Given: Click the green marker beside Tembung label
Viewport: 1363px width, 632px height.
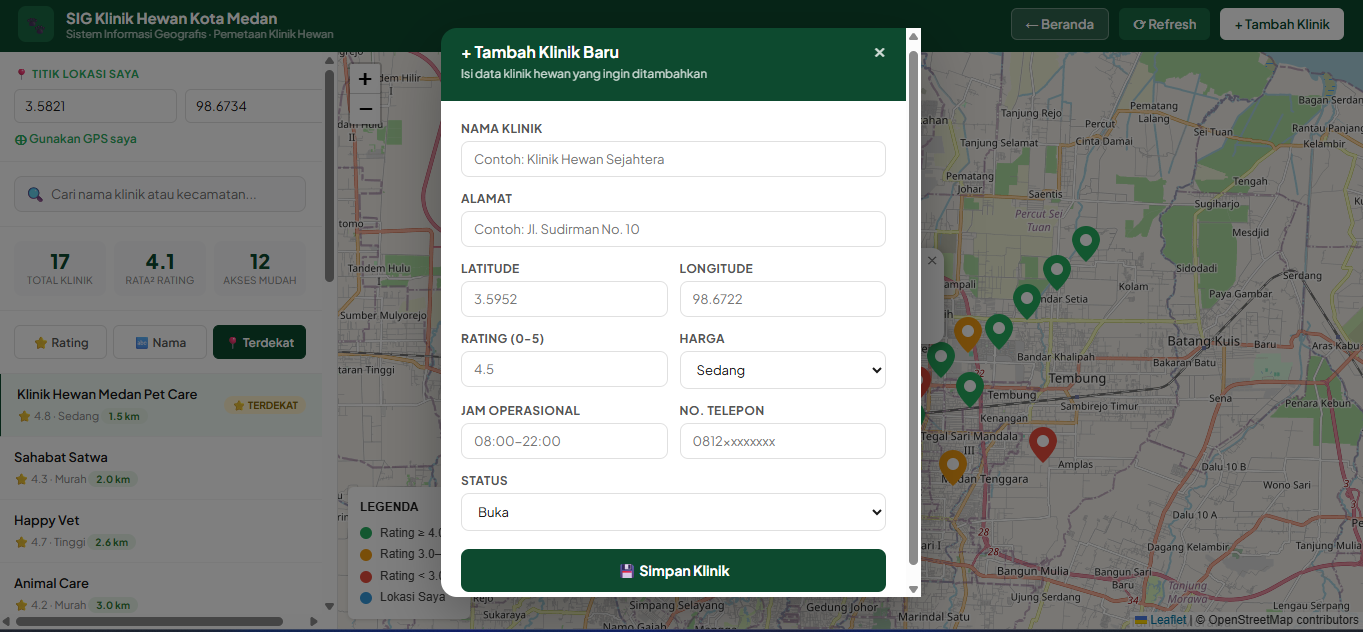Looking at the screenshot, I should pyautogui.click(x=969, y=389).
